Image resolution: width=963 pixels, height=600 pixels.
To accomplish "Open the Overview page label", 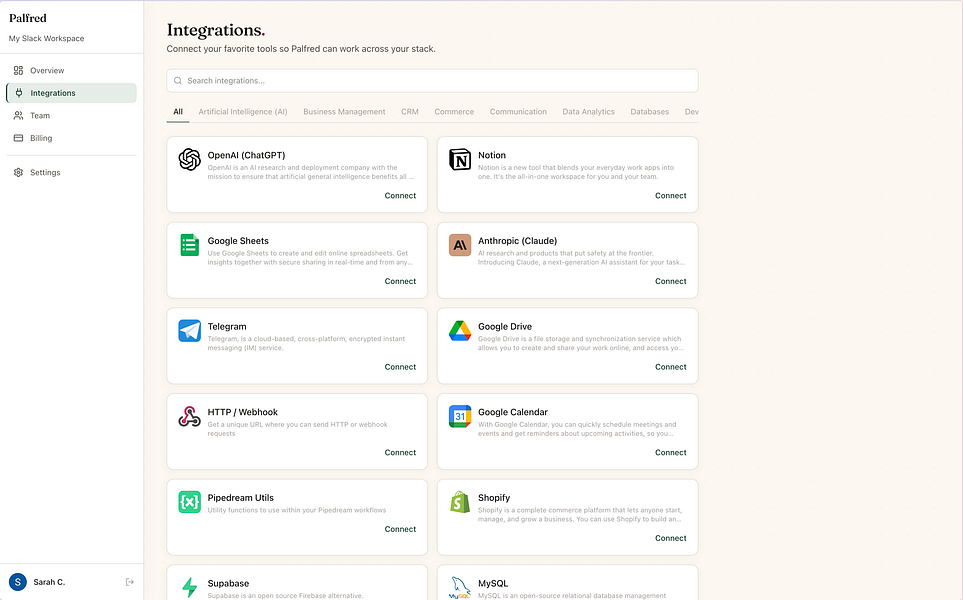I will click(47, 71).
